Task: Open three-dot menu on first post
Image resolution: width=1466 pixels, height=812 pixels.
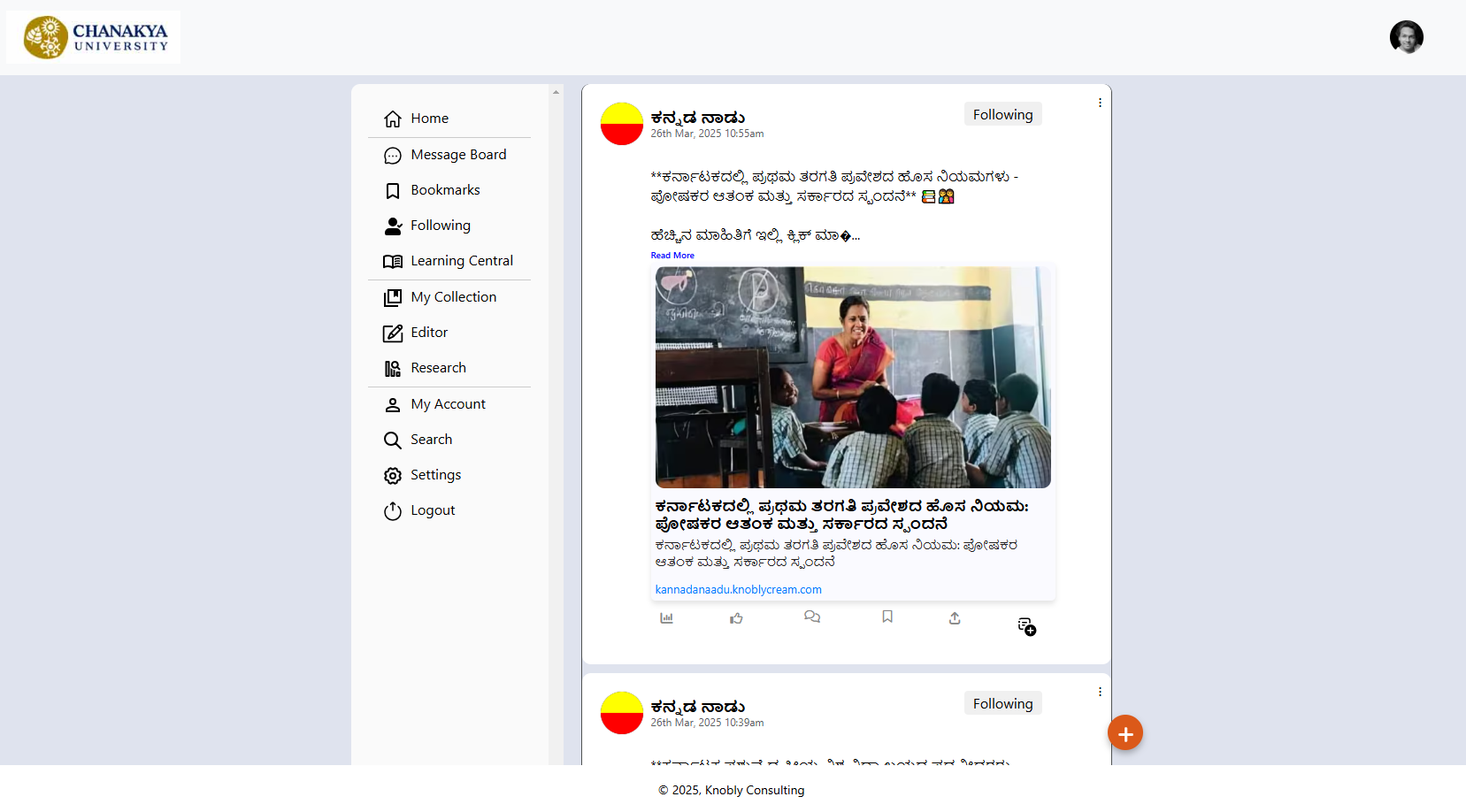Action: coord(1100,103)
